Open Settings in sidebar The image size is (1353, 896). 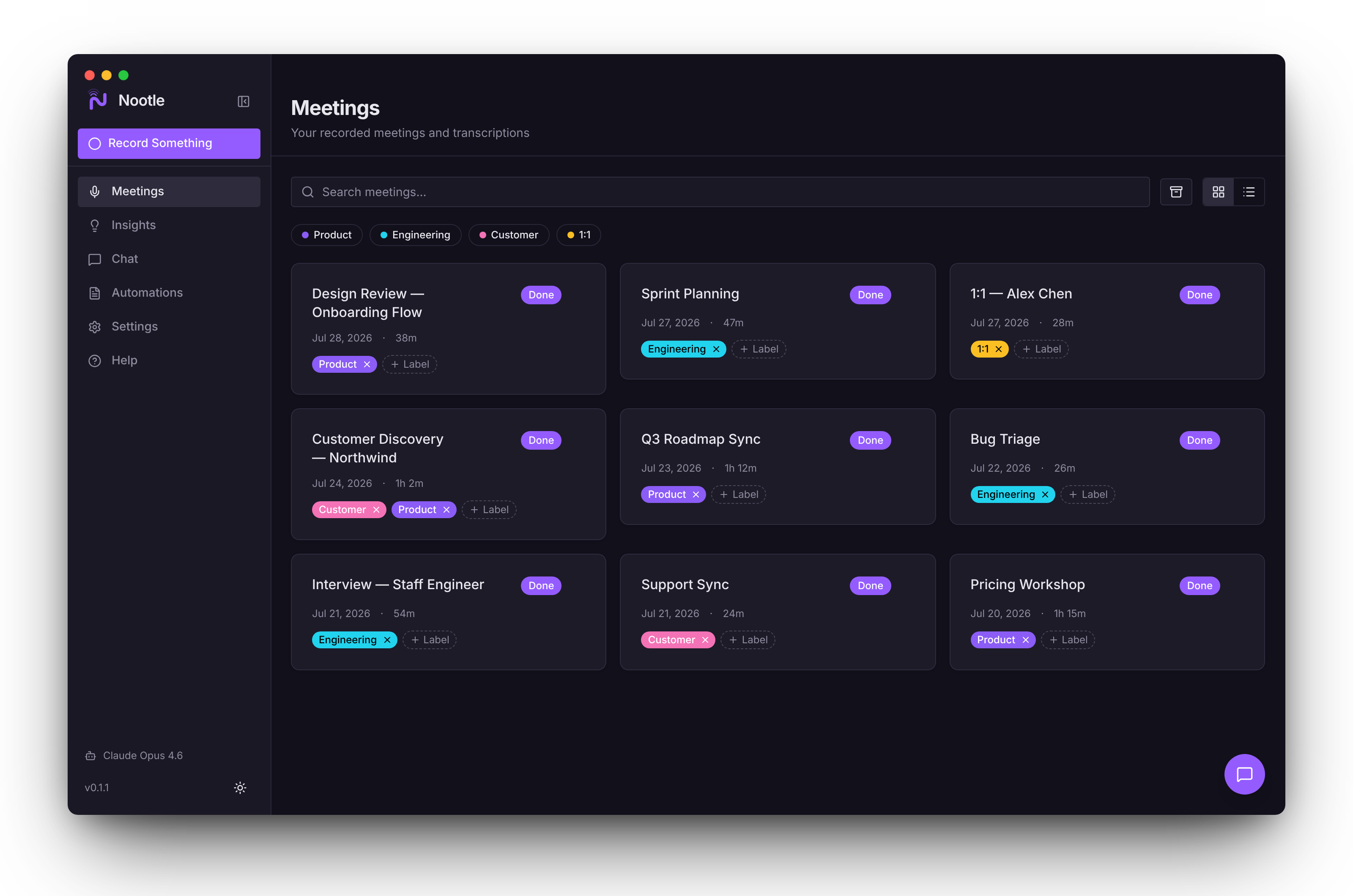169,326
